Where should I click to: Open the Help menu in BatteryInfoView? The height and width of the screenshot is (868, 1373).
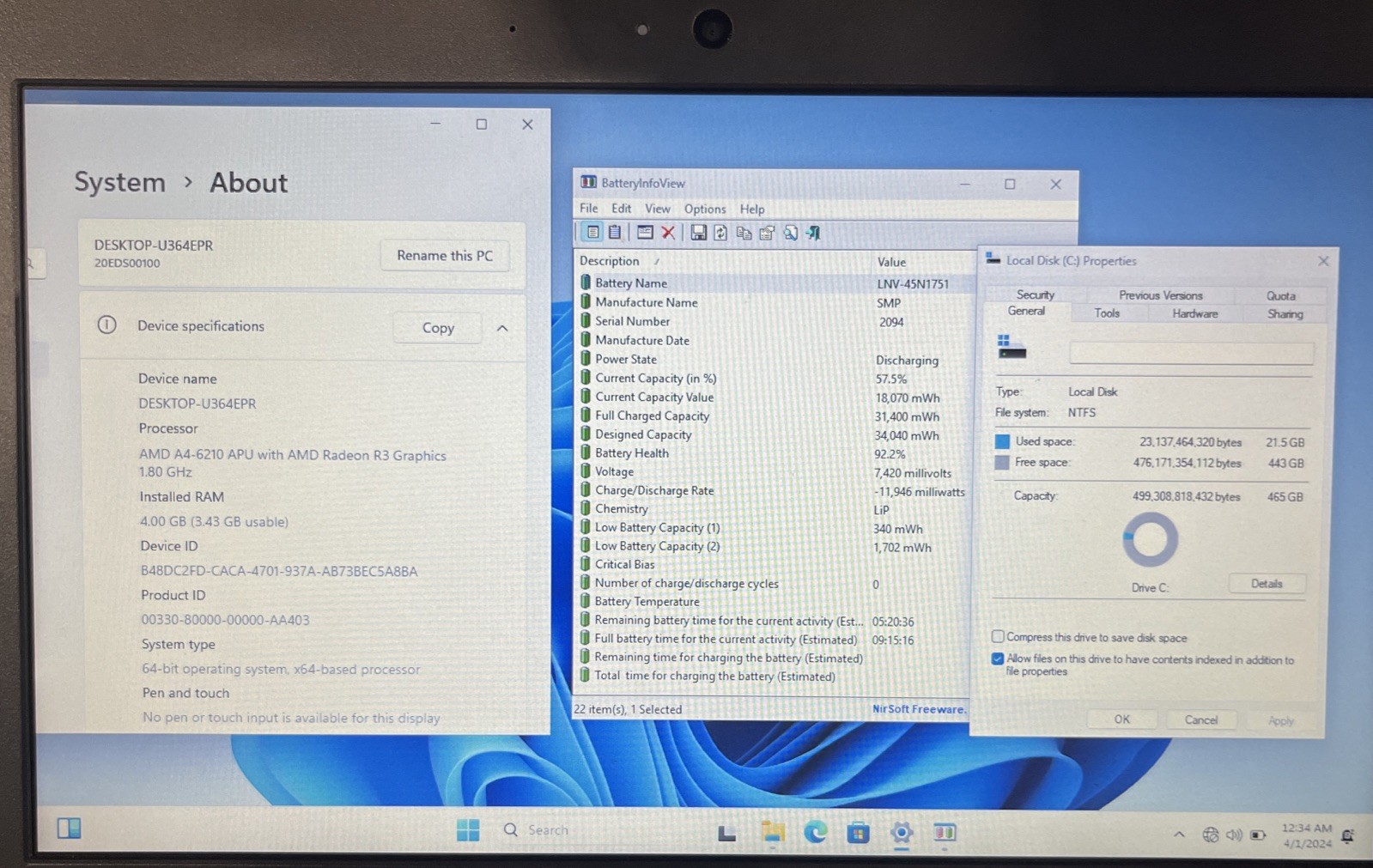click(752, 209)
